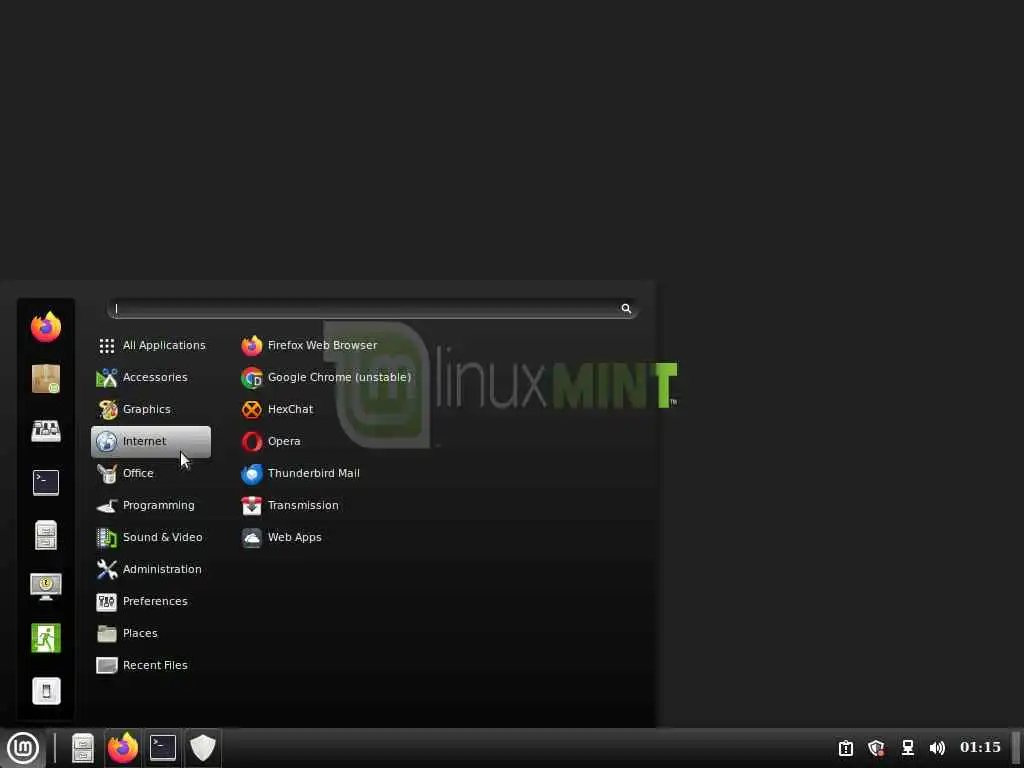Launch Firefox Web Browser by its label
Screen dimensions: 1024x768
323,345
